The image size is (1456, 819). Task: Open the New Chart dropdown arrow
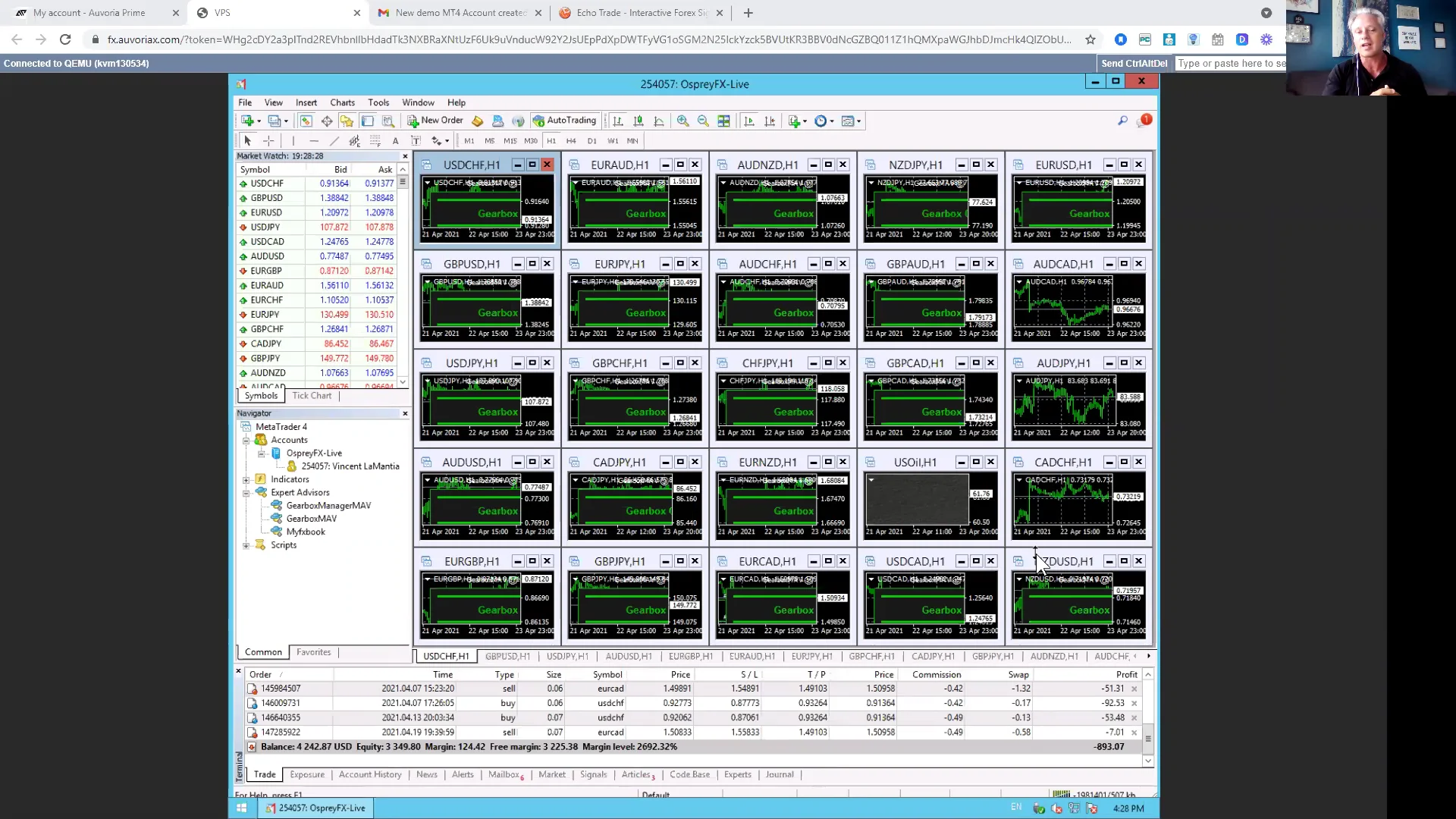click(x=259, y=121)
